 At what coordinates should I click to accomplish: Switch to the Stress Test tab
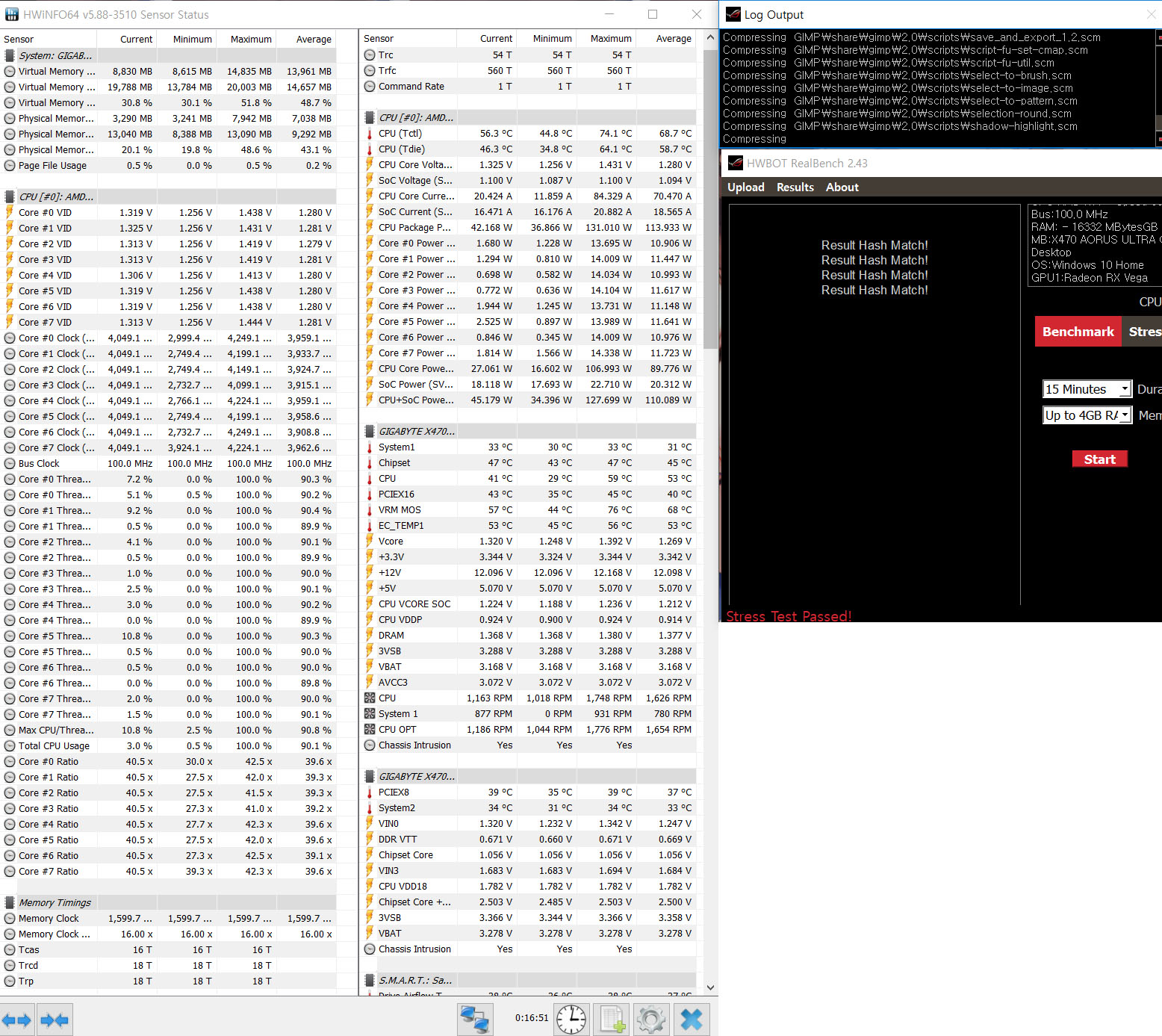pos(1143,332)
